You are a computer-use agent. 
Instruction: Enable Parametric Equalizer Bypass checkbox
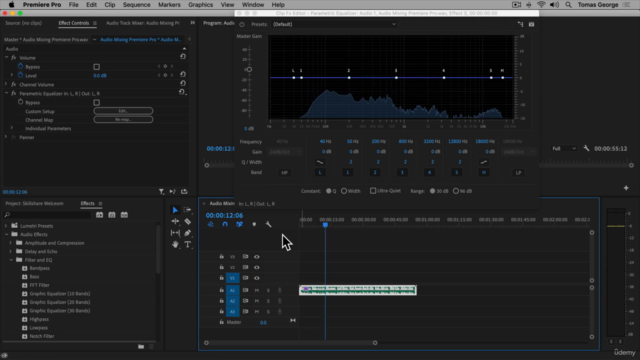tap(96, 102)
